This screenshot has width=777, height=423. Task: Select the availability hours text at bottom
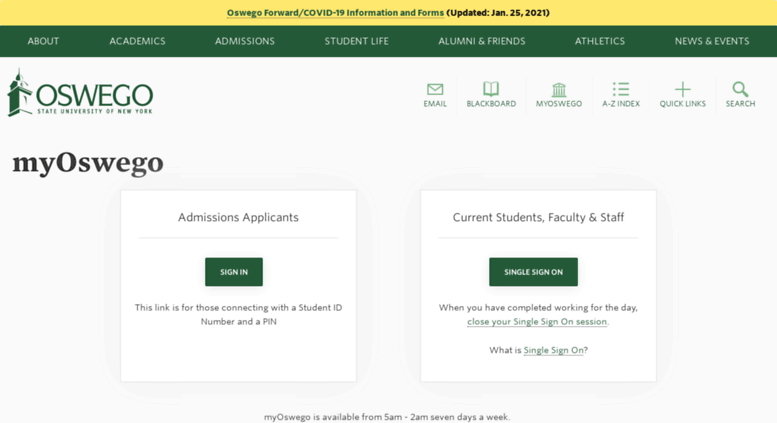coord(387,417)
